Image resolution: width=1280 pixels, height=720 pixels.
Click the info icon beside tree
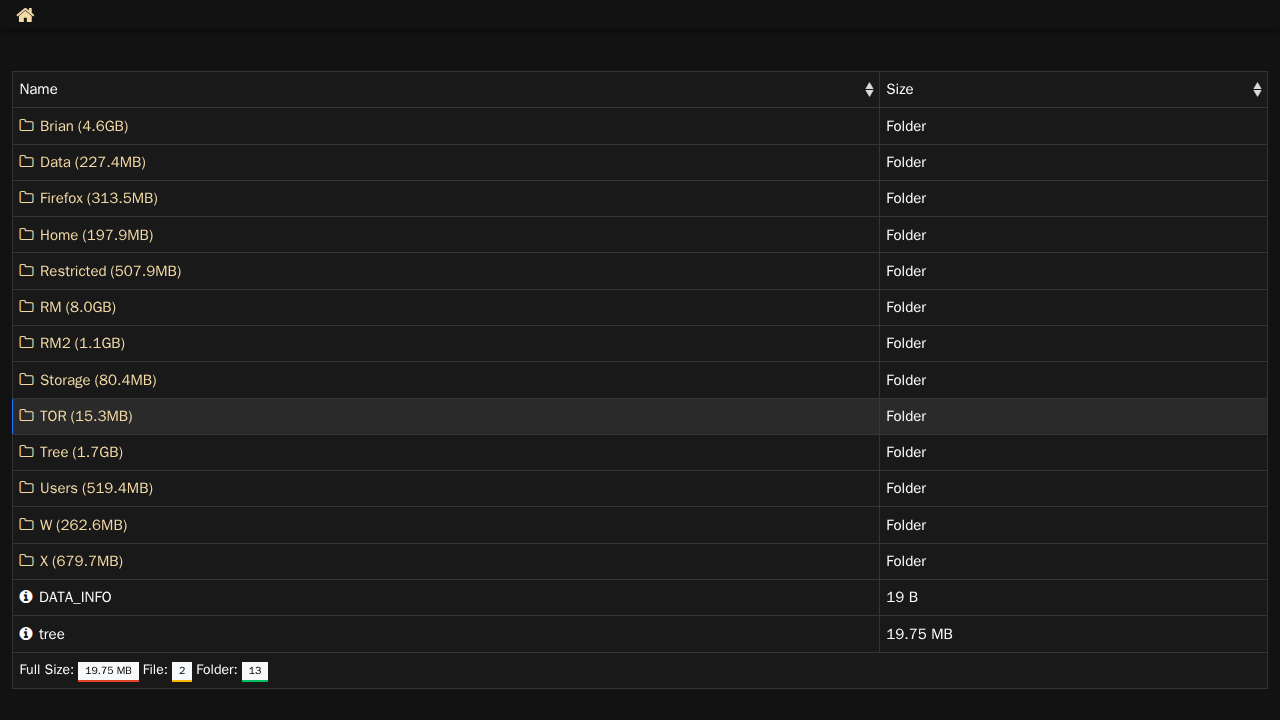(x=26, y=633)
